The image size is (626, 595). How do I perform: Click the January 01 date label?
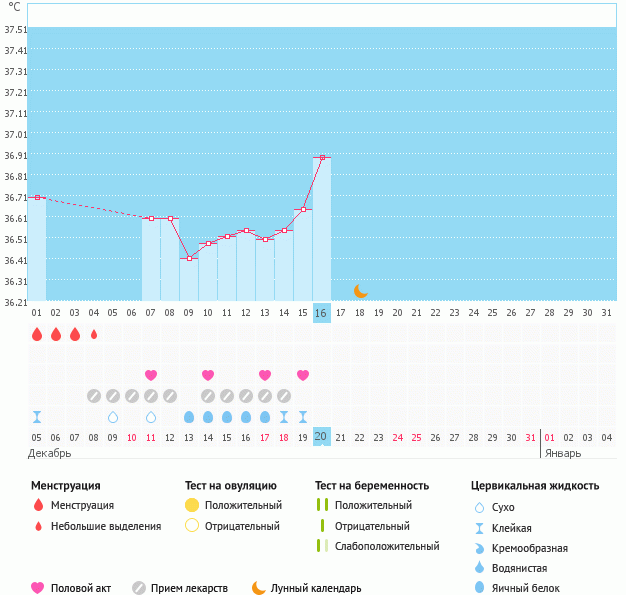pos(550,437)
